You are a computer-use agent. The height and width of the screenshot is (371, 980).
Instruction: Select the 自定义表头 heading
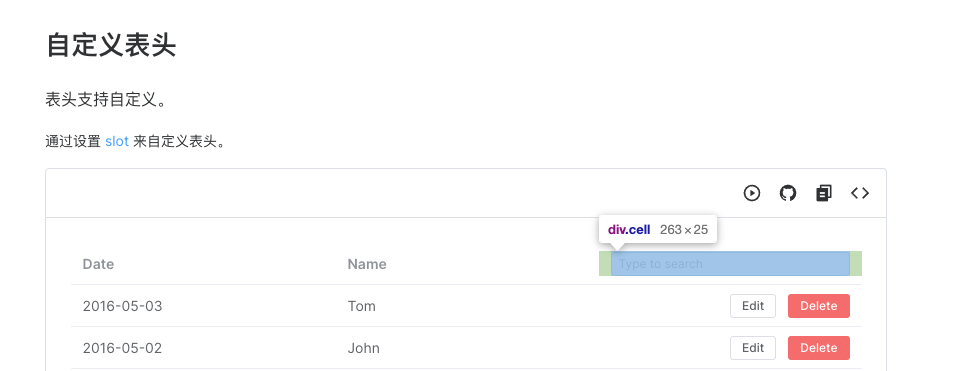(111, 46)
